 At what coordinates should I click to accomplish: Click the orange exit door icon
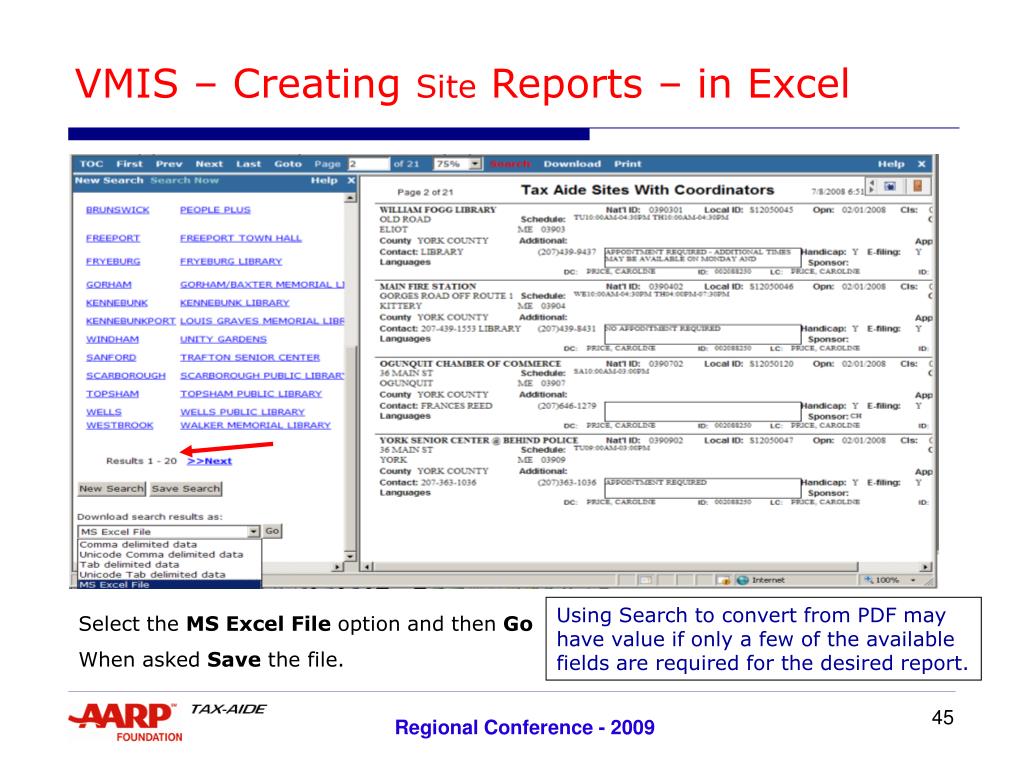click(918, 186)
